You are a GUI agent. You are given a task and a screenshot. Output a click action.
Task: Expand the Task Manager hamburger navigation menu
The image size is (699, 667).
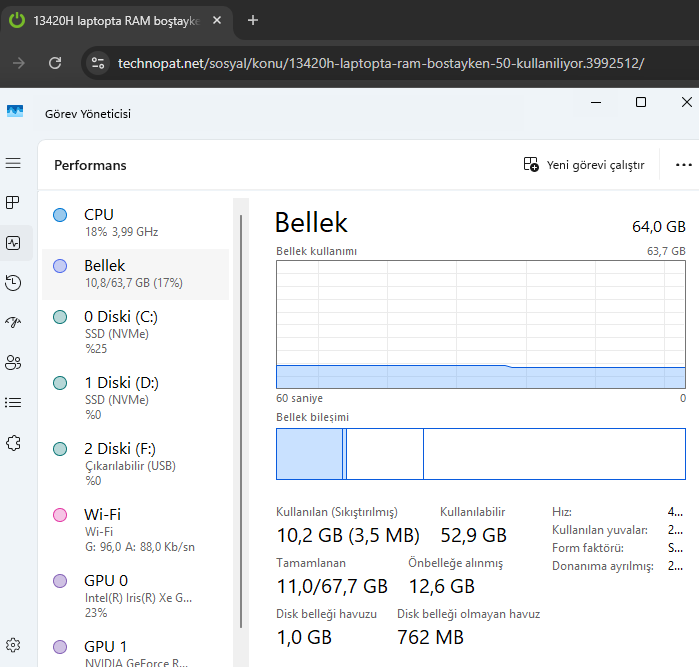point(13,163)
